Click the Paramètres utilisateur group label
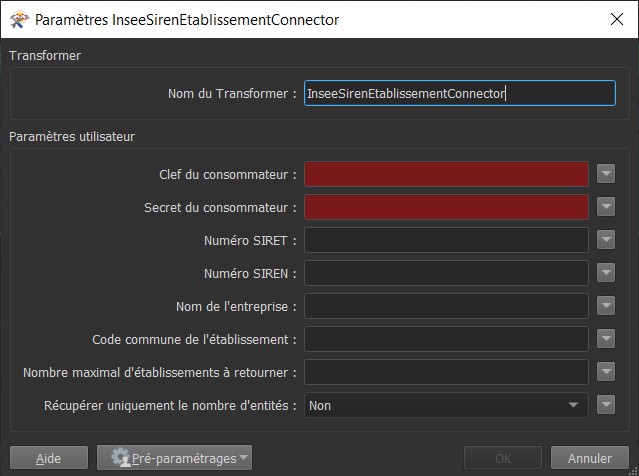 [72, 137]
